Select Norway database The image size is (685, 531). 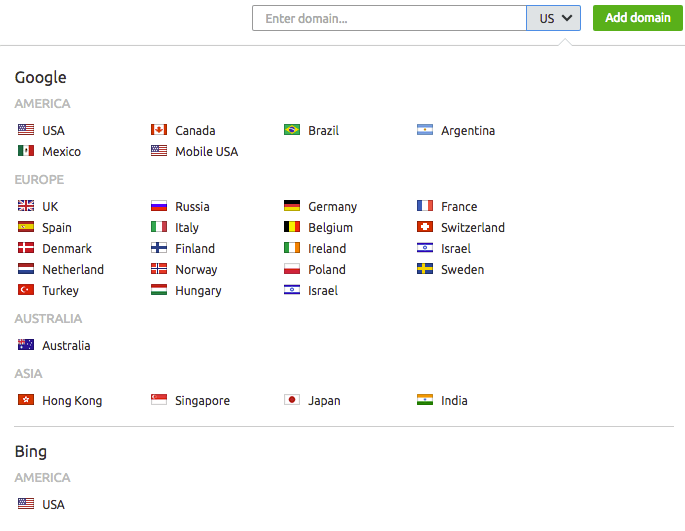[x=196, y=270]
